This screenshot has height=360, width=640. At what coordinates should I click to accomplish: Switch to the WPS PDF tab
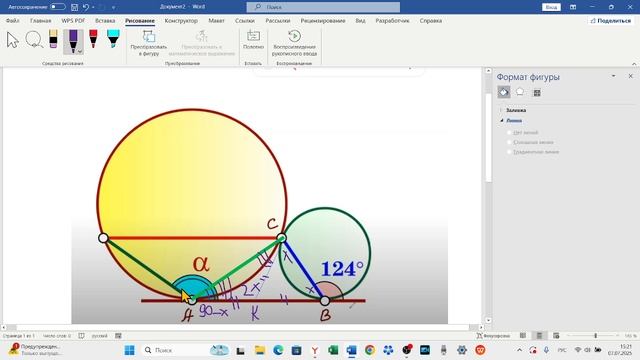click(73, 20)
